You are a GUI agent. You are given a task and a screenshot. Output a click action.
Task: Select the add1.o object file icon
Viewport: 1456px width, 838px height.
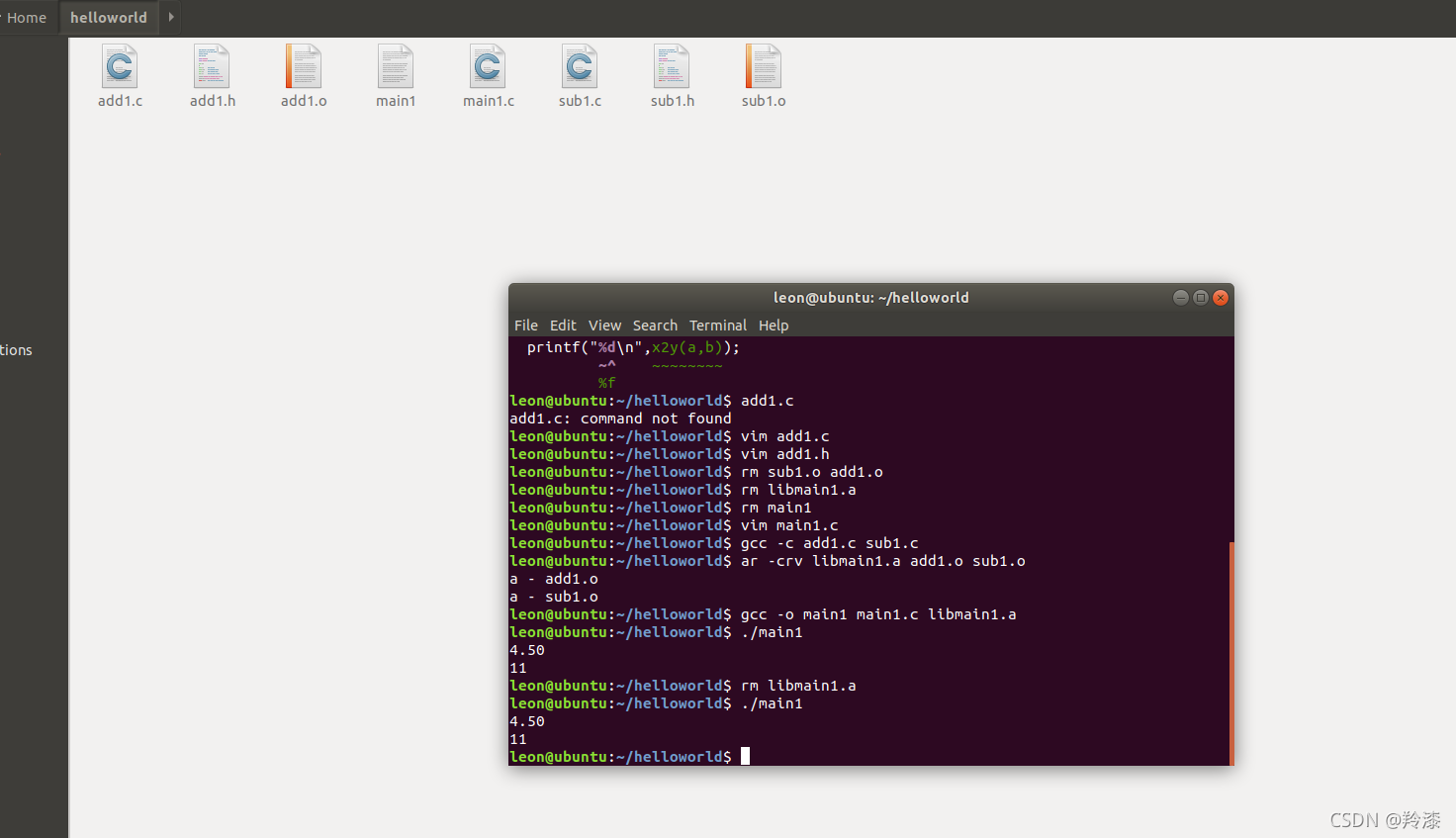[304, 67]
